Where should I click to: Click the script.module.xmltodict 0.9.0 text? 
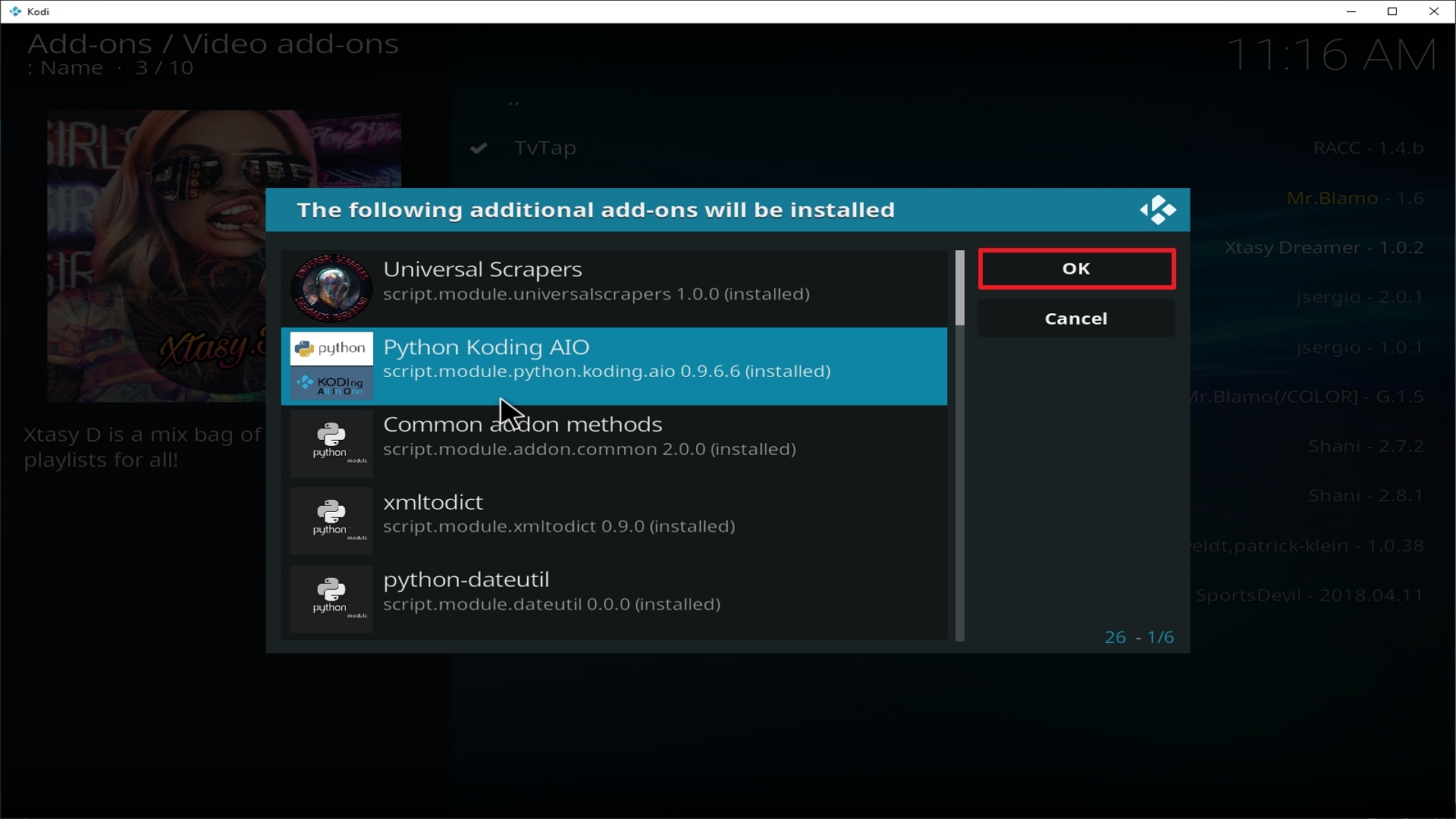(559, 527)
